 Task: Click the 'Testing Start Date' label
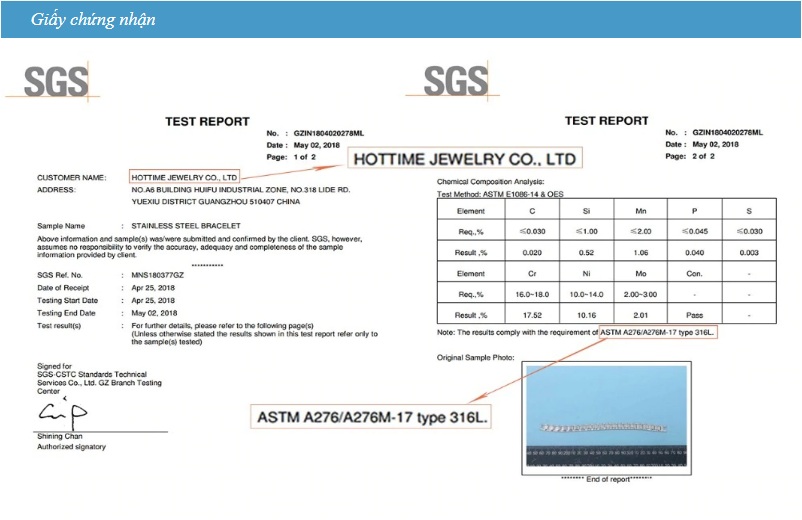(68, 300)
